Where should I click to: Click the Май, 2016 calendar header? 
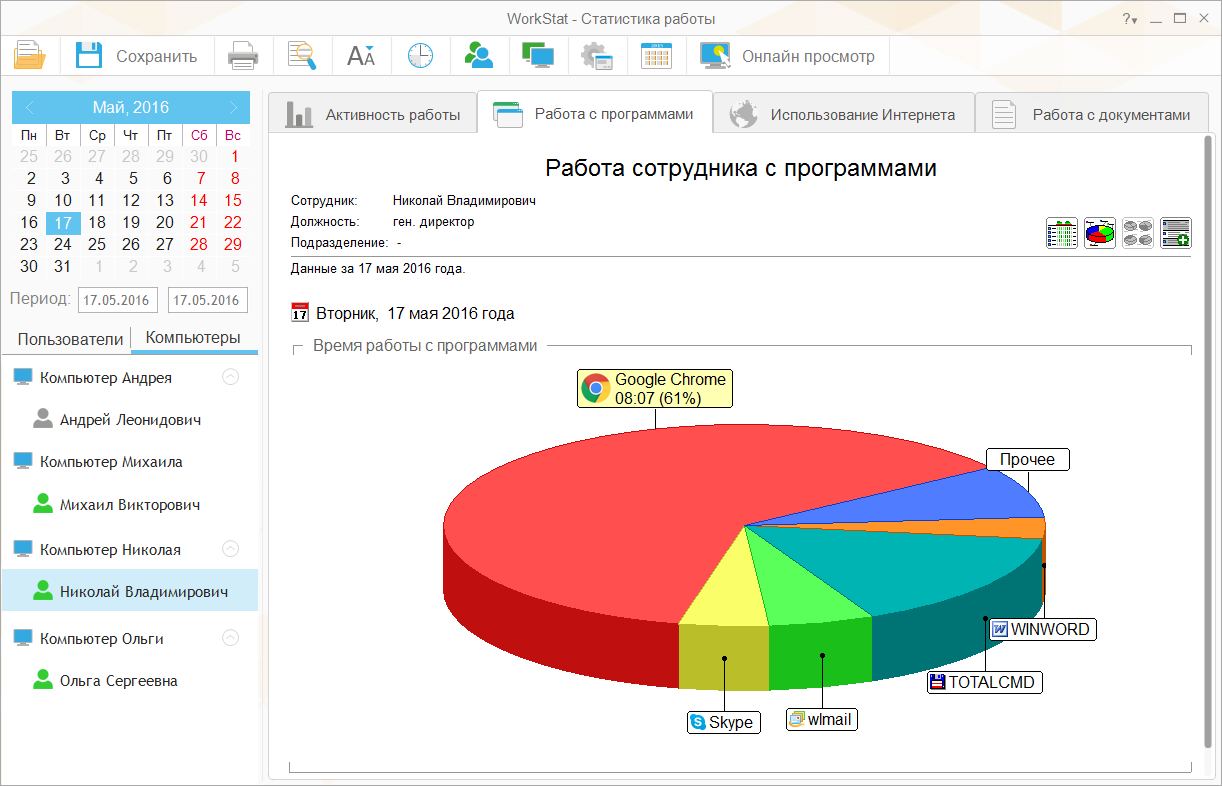(x=131, y=107)
